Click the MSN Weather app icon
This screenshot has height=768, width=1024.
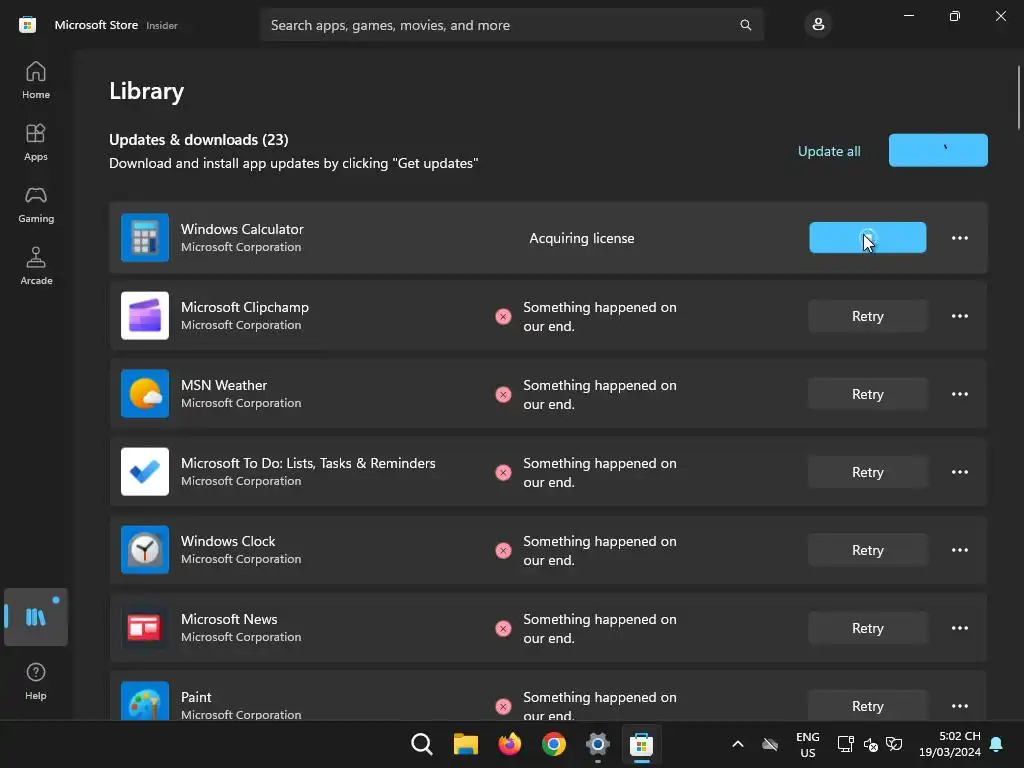(145, 394)
